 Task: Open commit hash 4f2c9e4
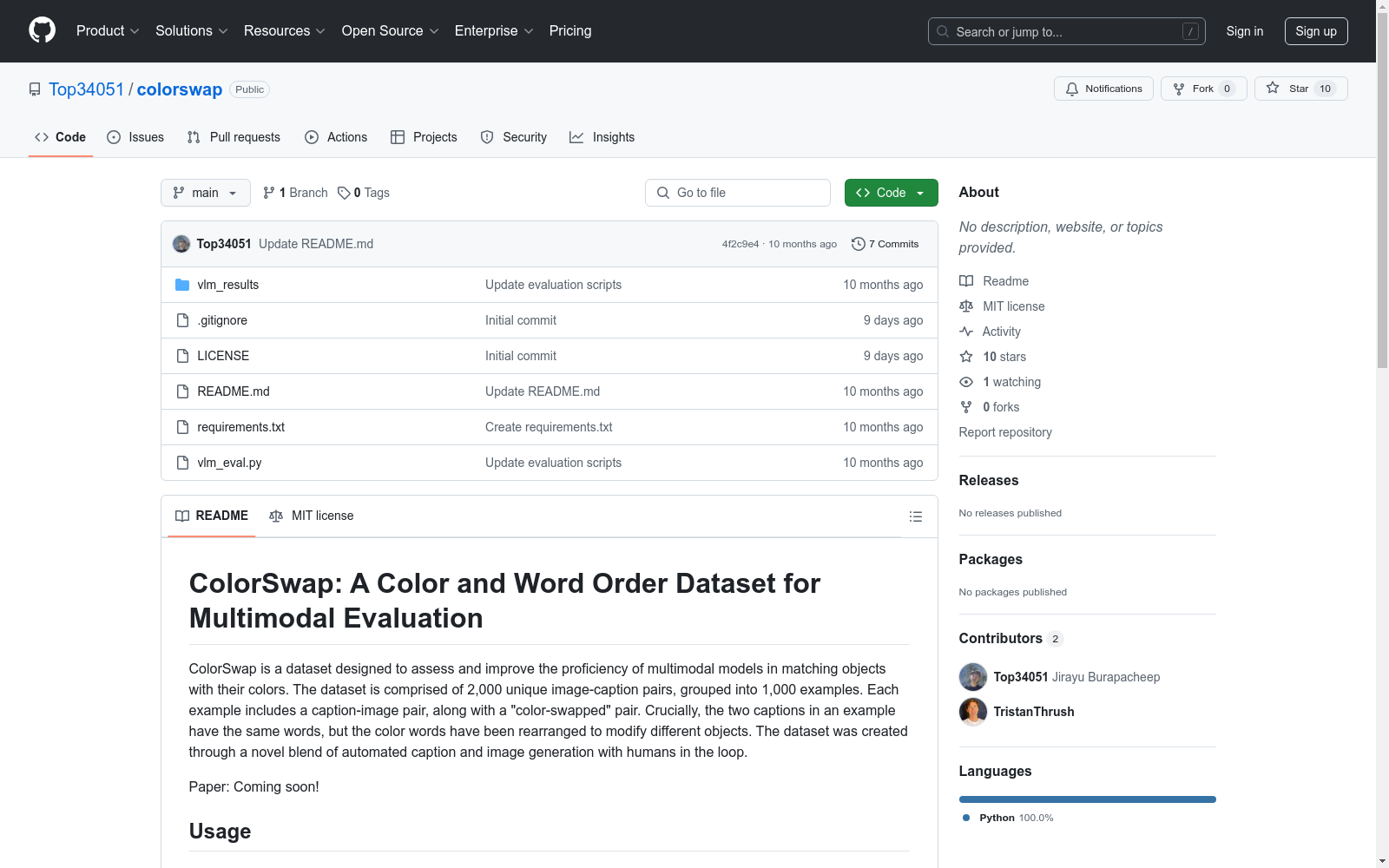pyautogui.click(x=741, y=244)
